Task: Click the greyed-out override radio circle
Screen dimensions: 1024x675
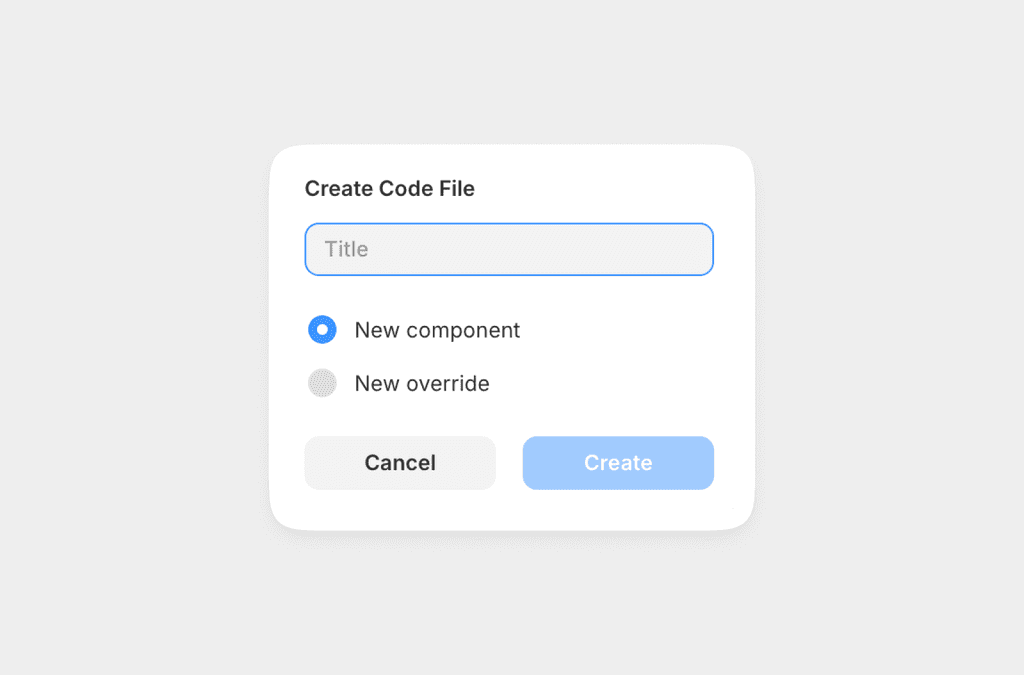Action: pos(322,383)
